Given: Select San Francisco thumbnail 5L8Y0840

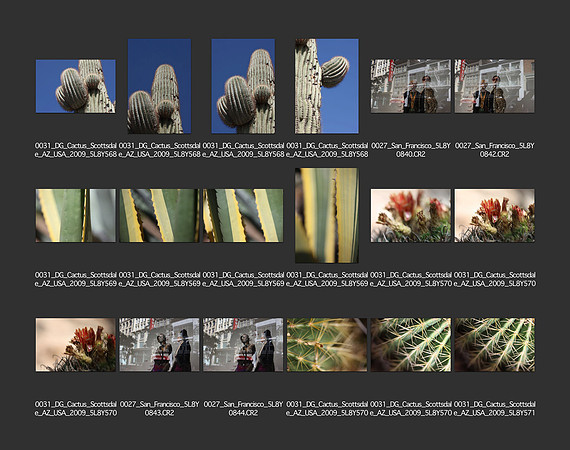Looking at the screenshot, I should pos(411,86).
